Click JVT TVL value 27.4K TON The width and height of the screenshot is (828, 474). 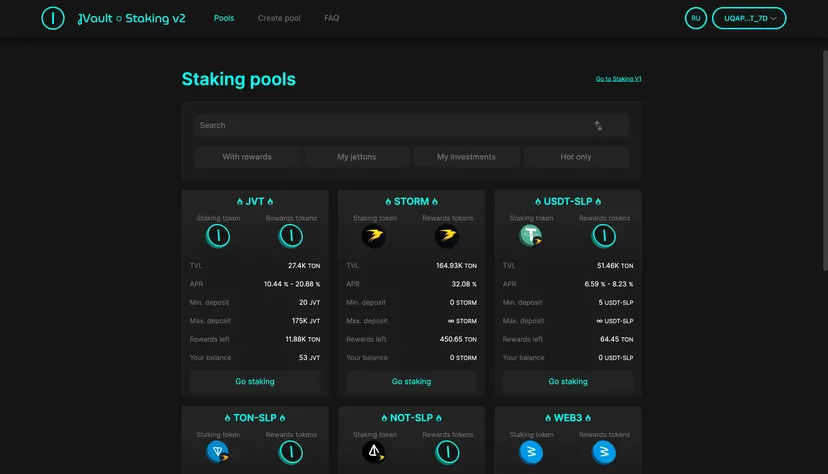[x=304, y=266]
